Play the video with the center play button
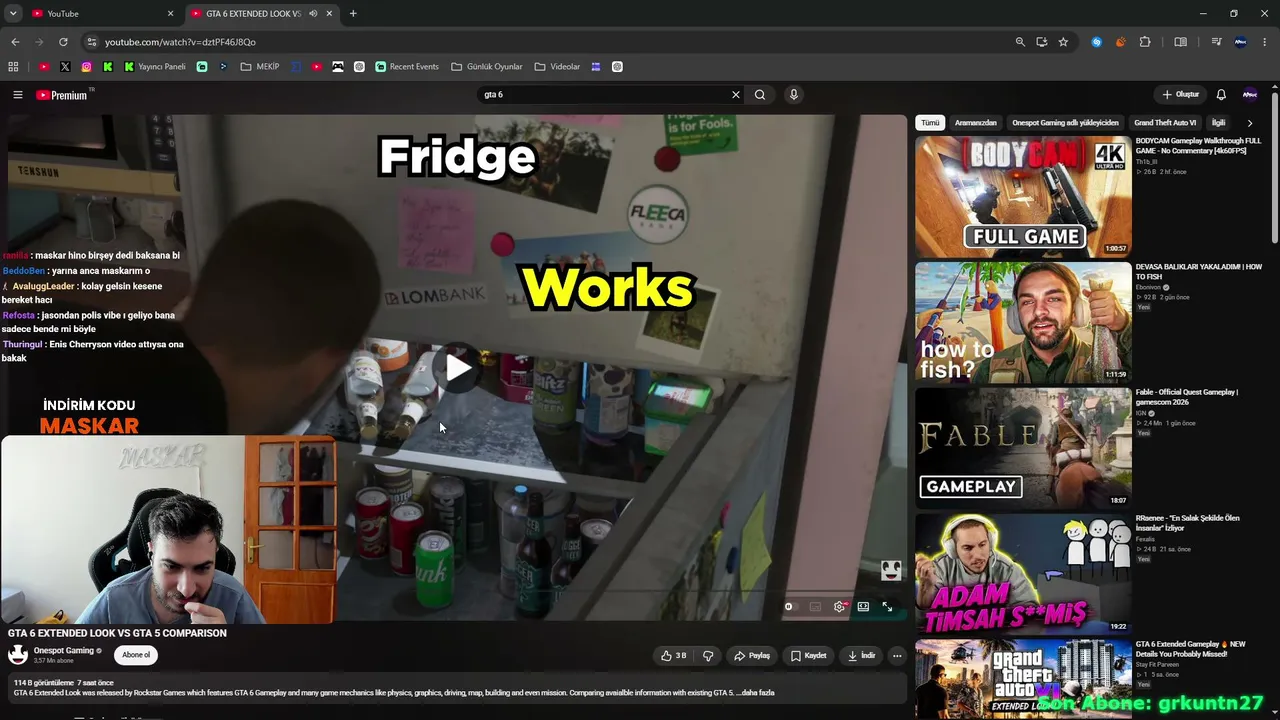1280x720 pixels. tap(458, 368)
